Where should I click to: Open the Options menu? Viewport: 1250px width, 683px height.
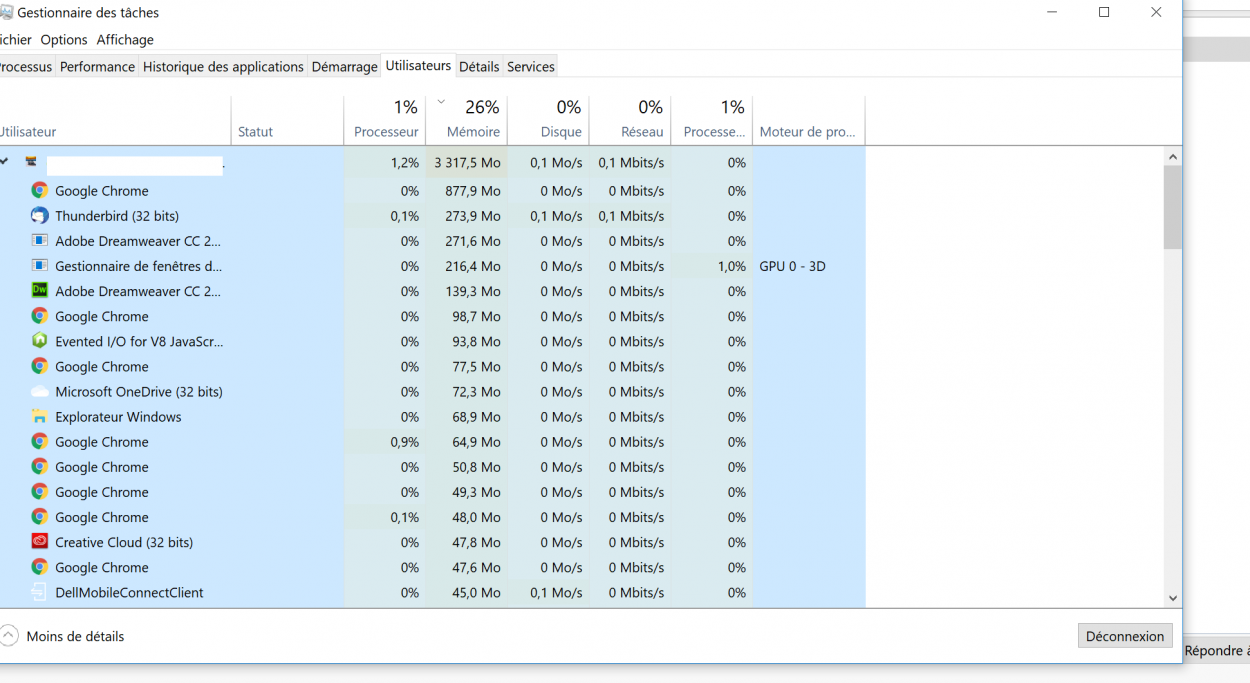tap(64, 40)
